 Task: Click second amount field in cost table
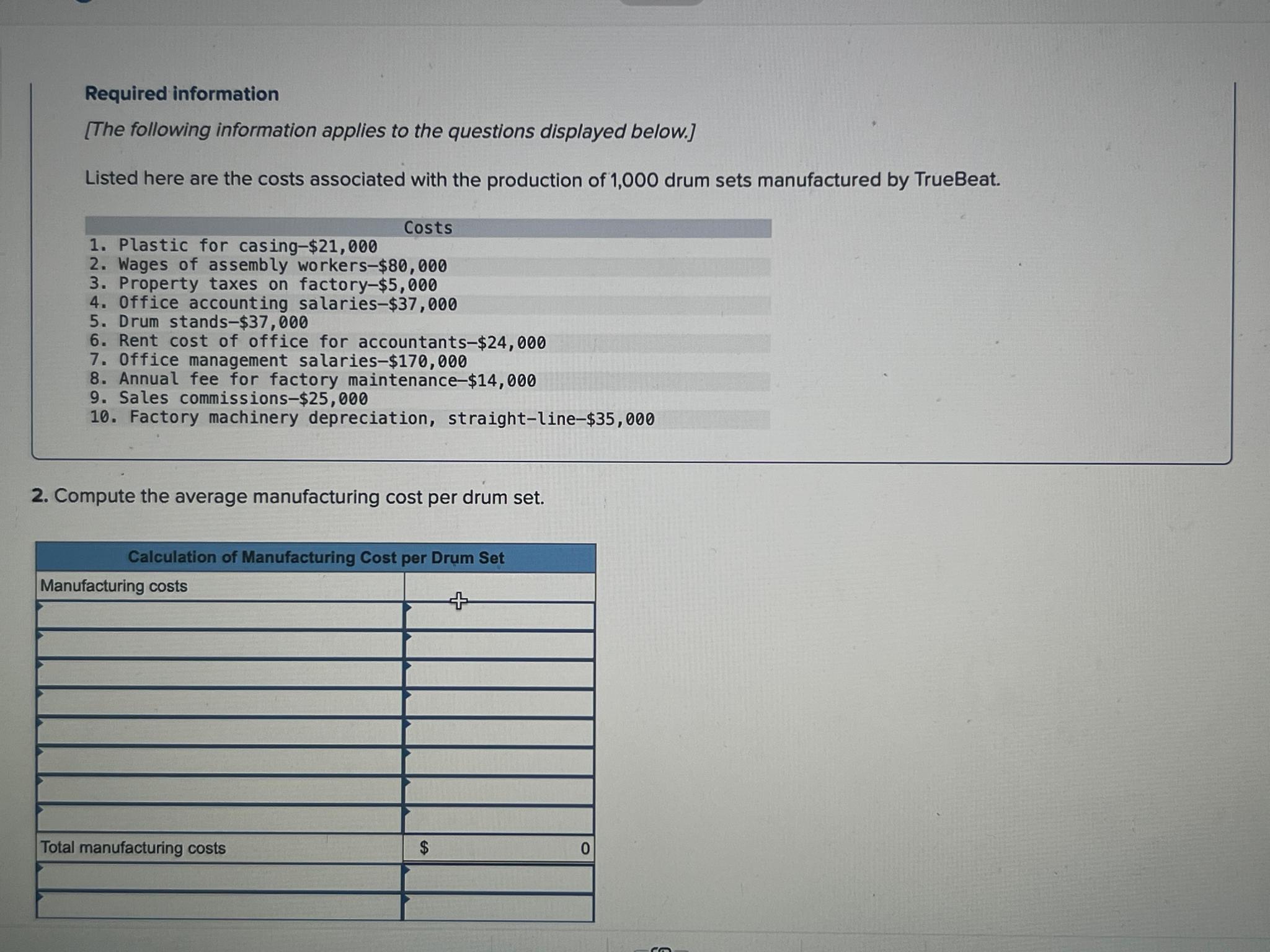pyautogui.click(x=499, y=645)
